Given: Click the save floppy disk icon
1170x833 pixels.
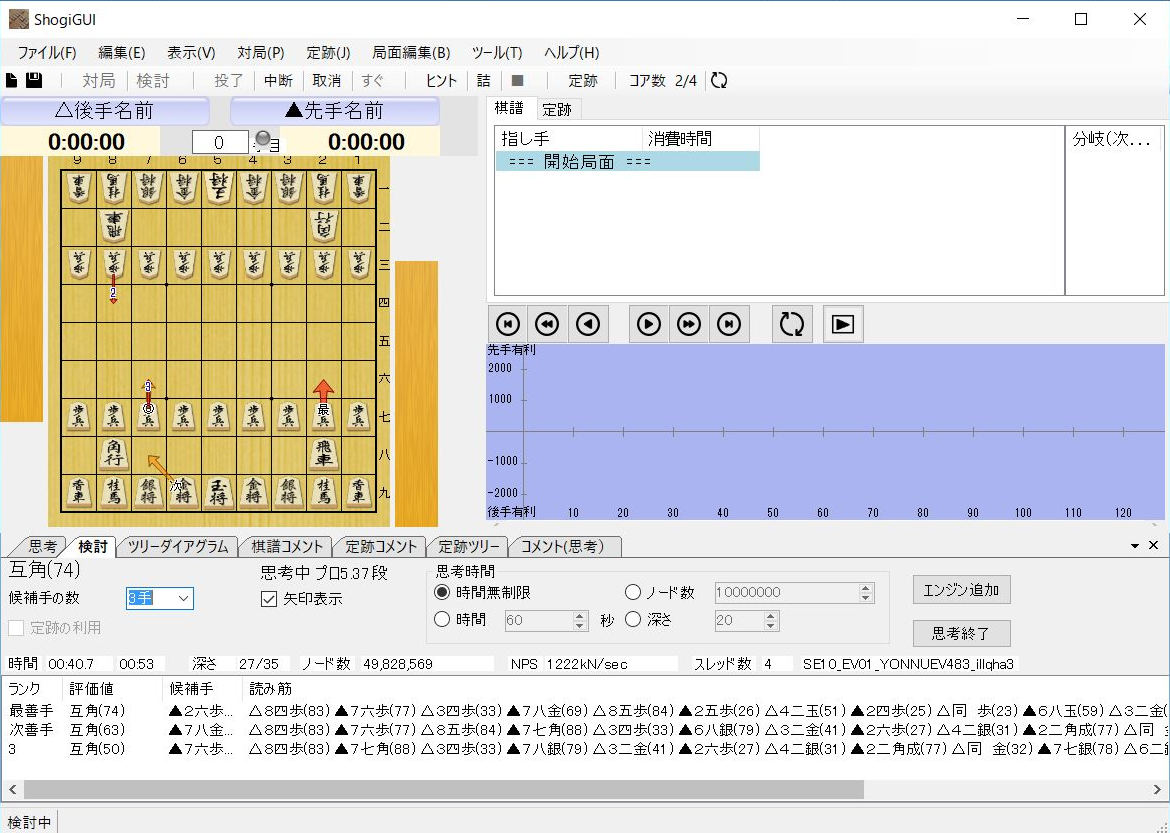Looking at the screenshot, I should [x=34, y=80].
